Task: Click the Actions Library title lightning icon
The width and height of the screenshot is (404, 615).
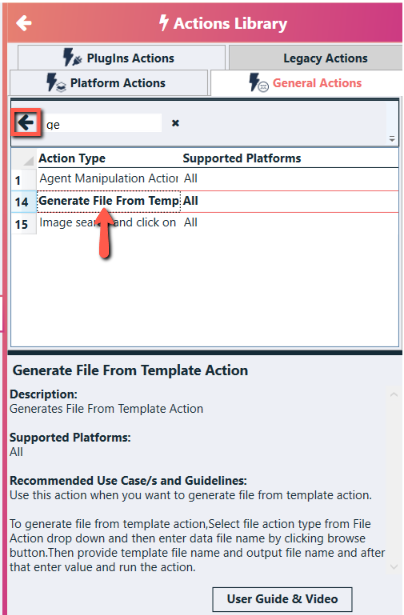Action: point(164,23)
